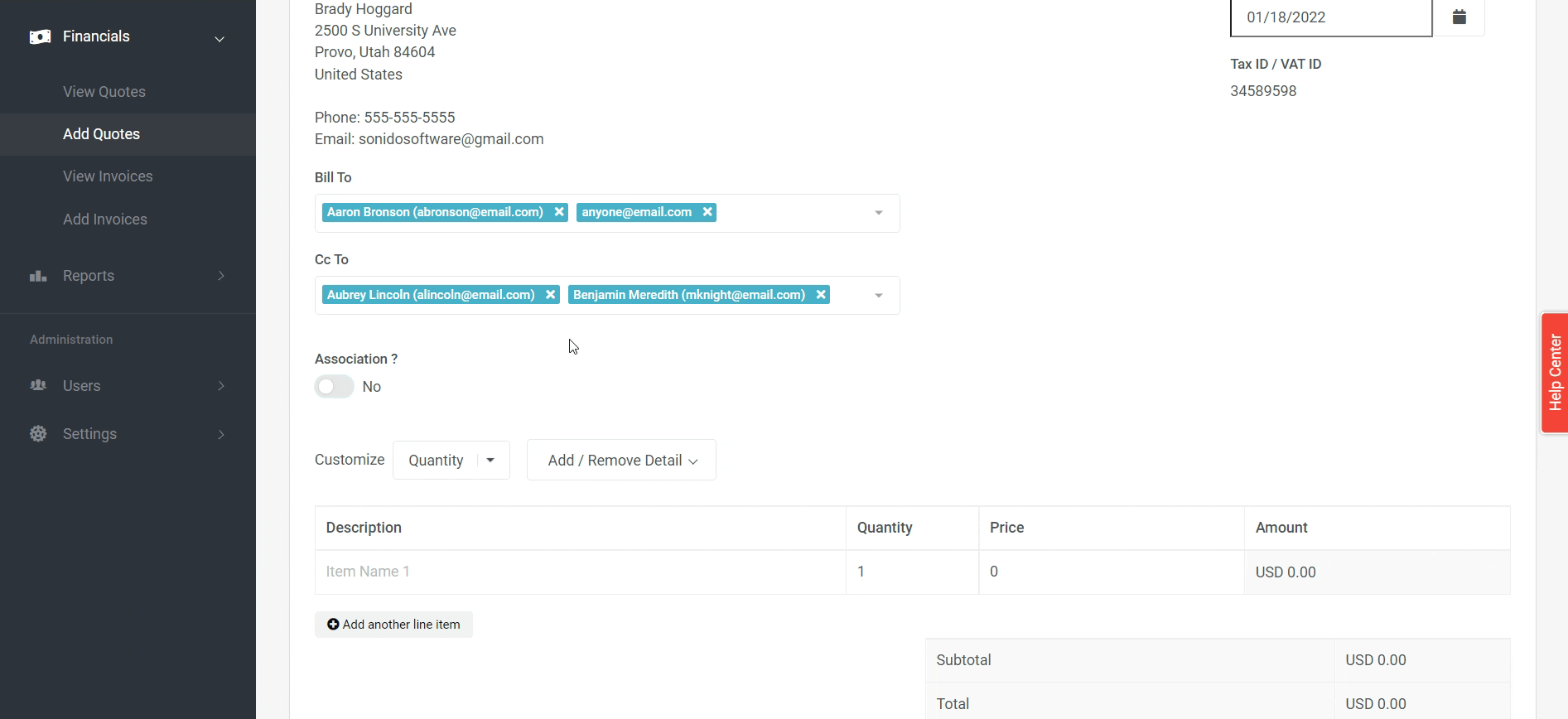The image size is (1568, 719).
Task: Open the Help Center side tab
Action: (x=1554, y=373)
